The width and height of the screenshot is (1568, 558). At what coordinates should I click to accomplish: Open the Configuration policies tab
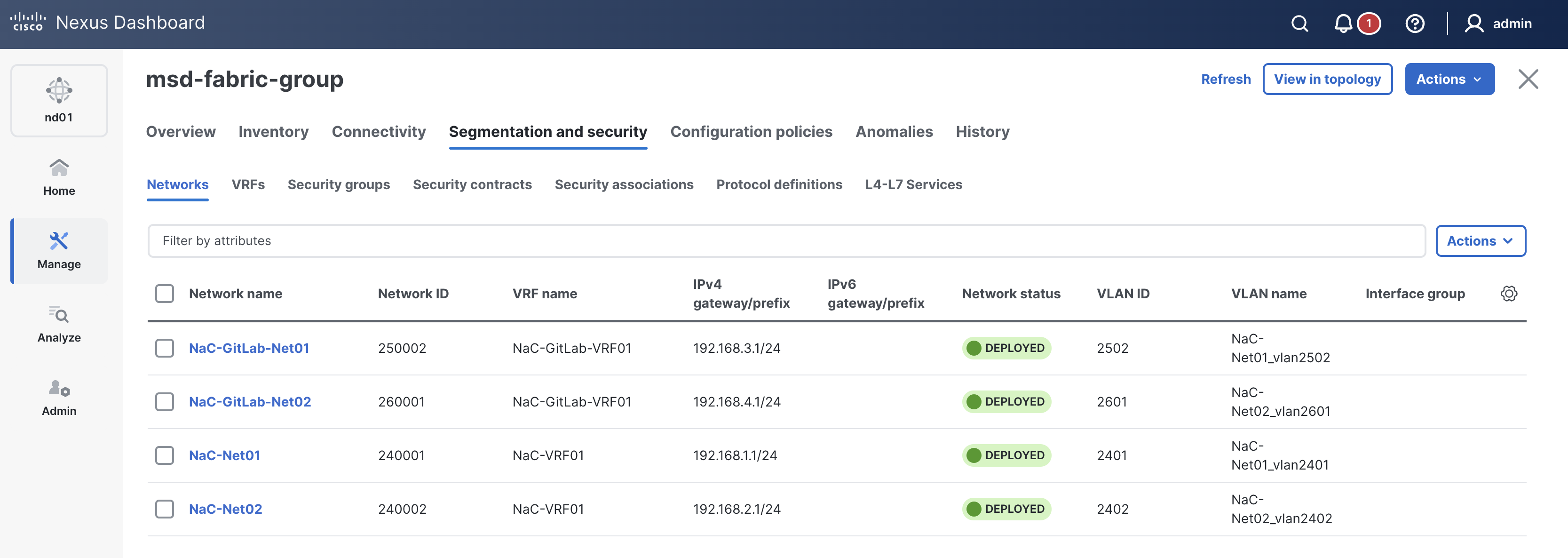[x=751, y=132]
